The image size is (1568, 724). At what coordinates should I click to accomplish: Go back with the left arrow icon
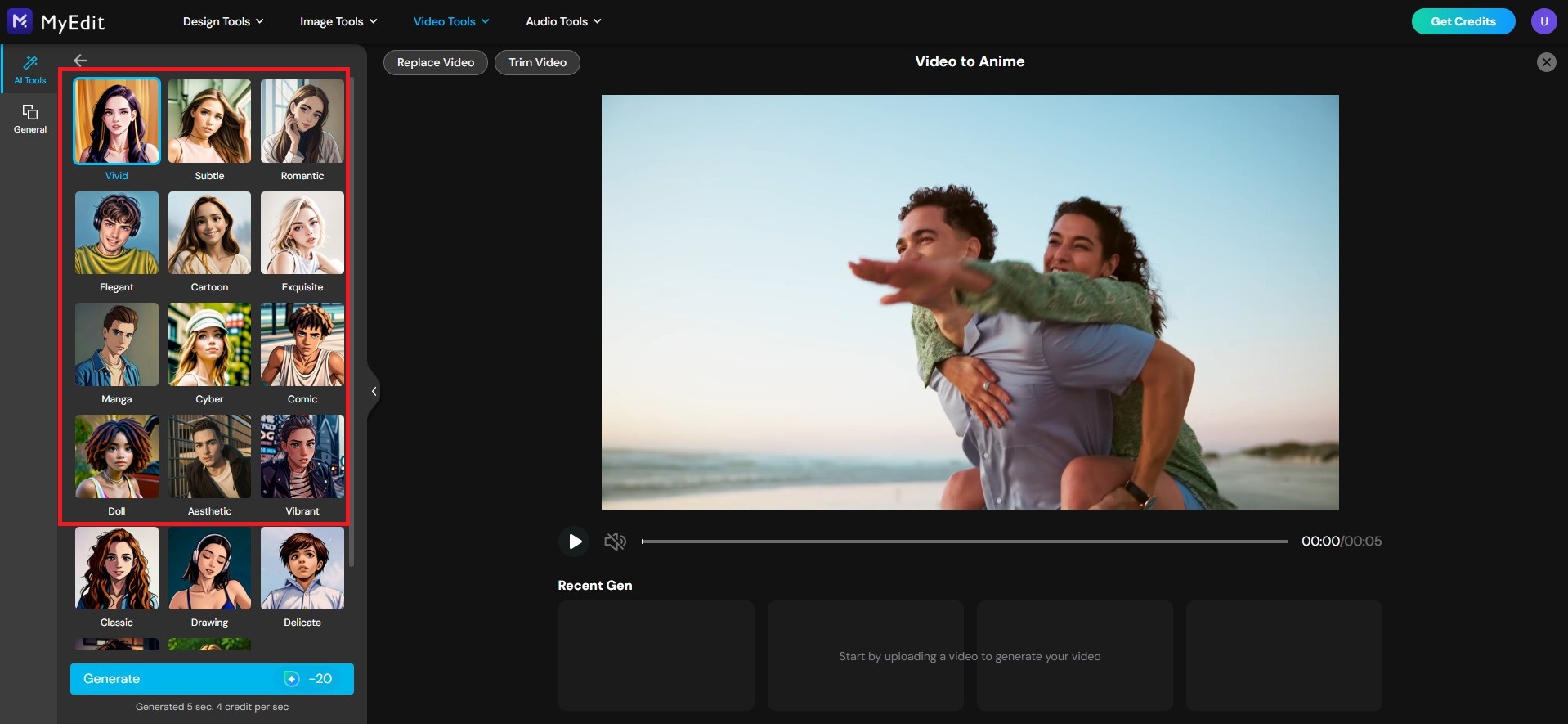click(80, 61)
